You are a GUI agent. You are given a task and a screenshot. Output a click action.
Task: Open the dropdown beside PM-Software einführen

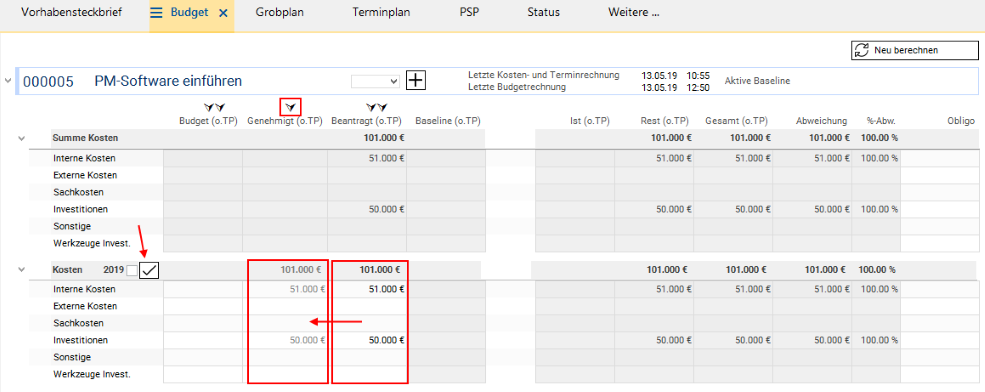click(x=376, y=81)
